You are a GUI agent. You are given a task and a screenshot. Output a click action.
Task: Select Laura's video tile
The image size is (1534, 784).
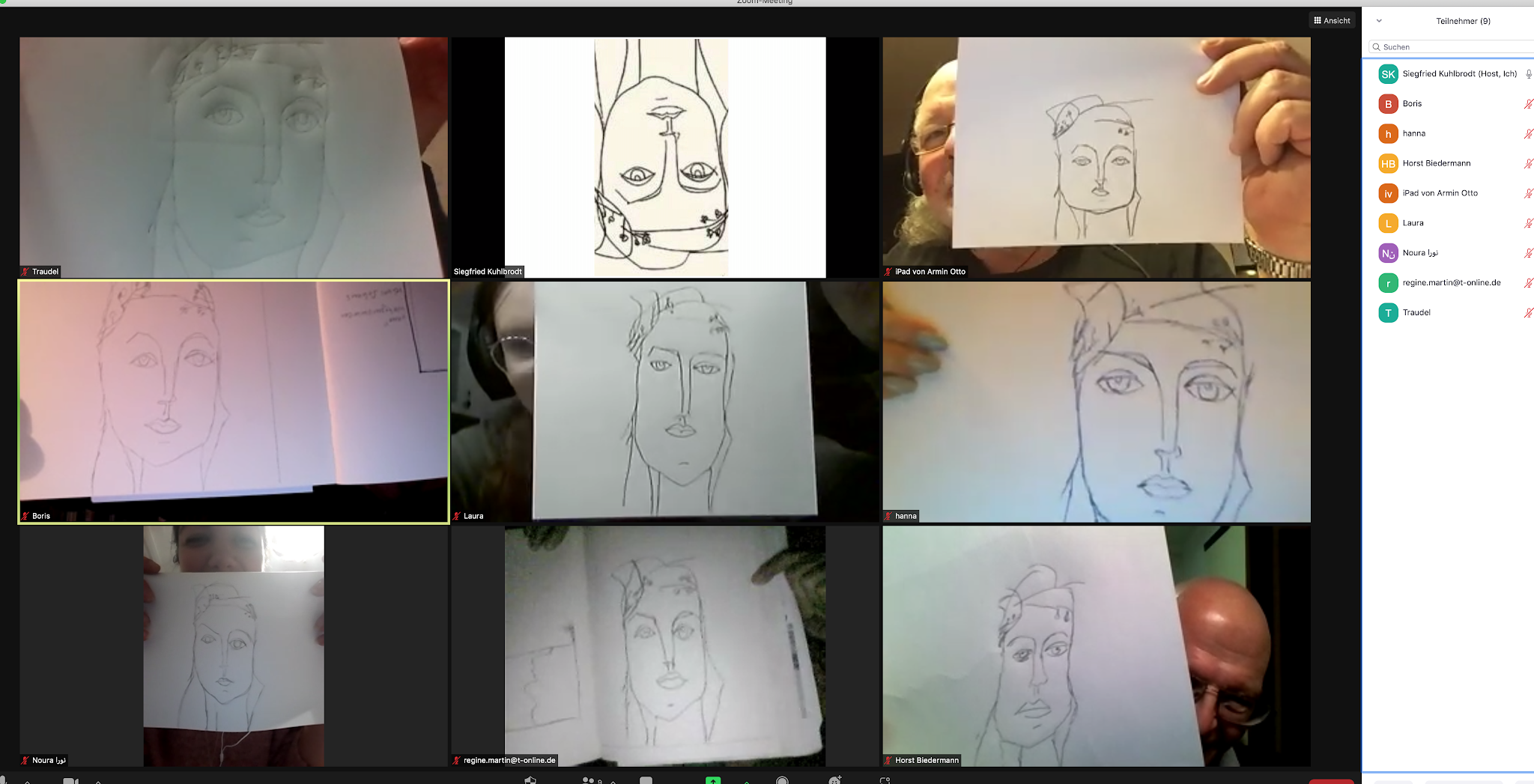click(x=665, y=401)
